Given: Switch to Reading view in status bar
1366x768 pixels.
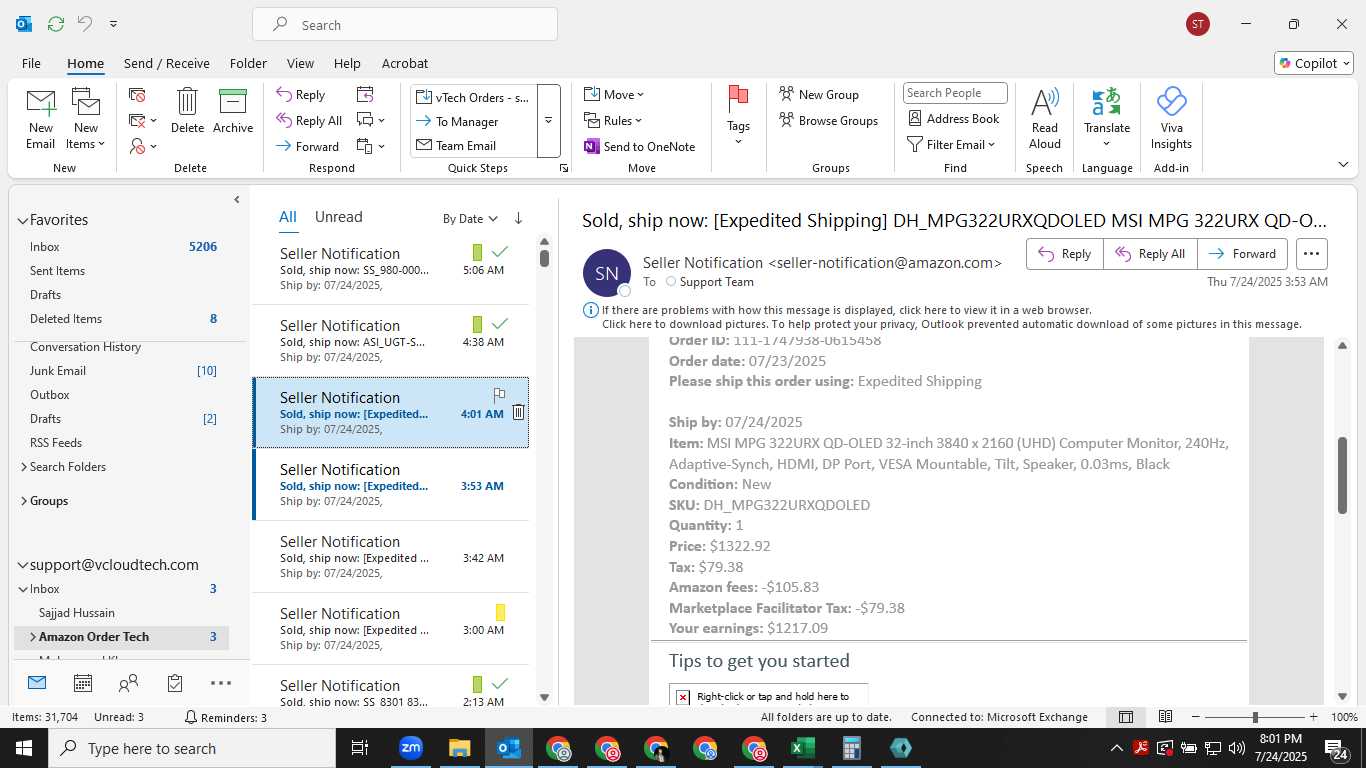Looking at the screenshot, I should (x=1165, y=717).
